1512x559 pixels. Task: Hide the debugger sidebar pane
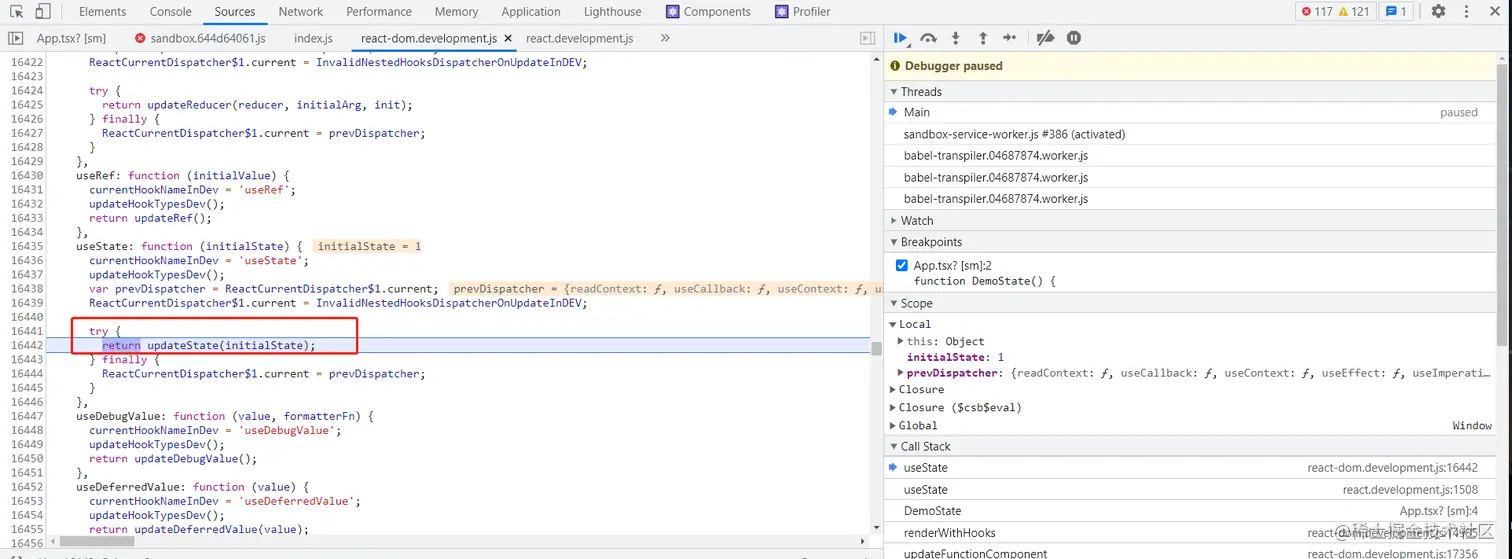(867, 38)
